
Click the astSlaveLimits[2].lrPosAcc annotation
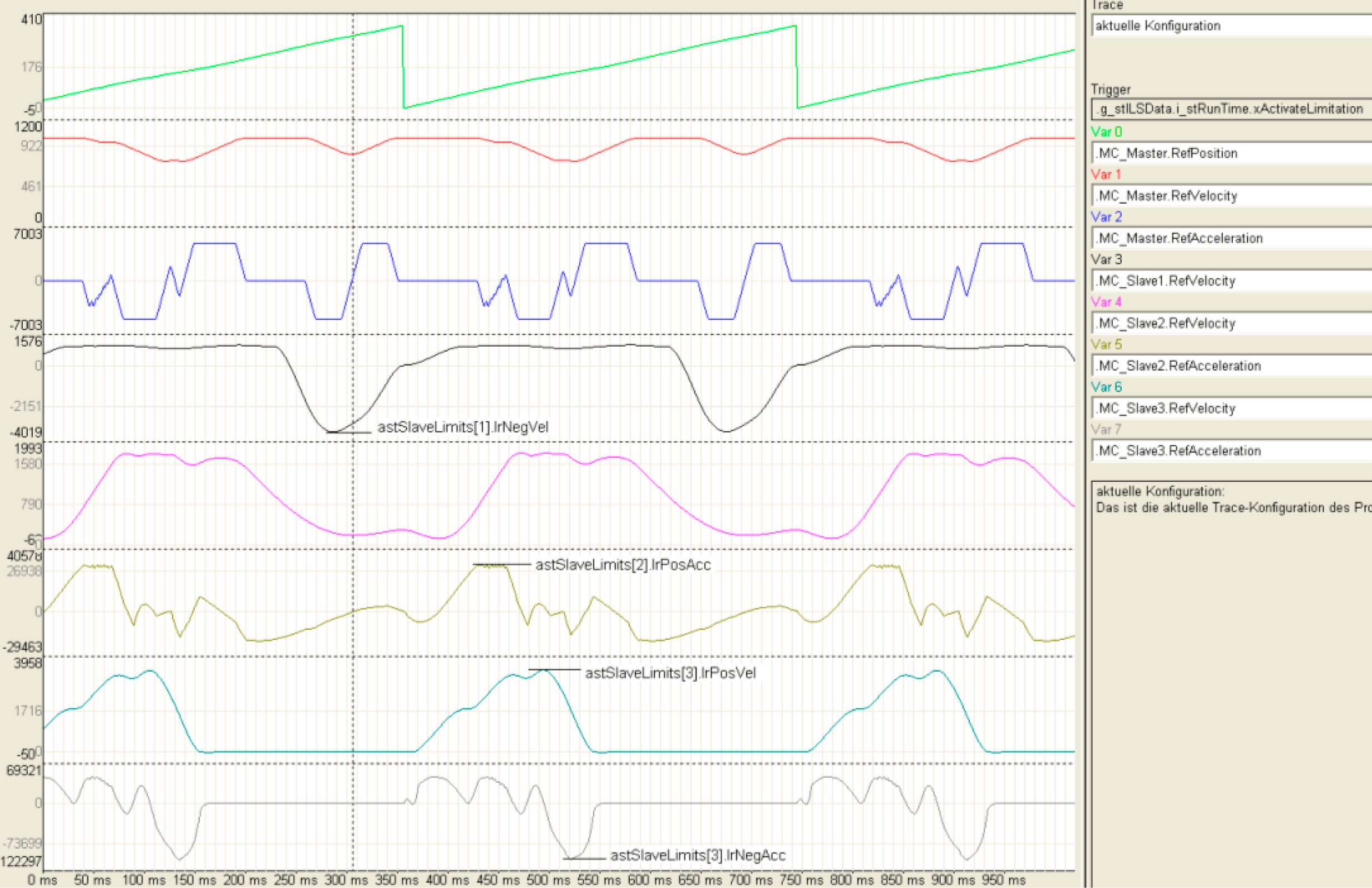click(623, 565)
